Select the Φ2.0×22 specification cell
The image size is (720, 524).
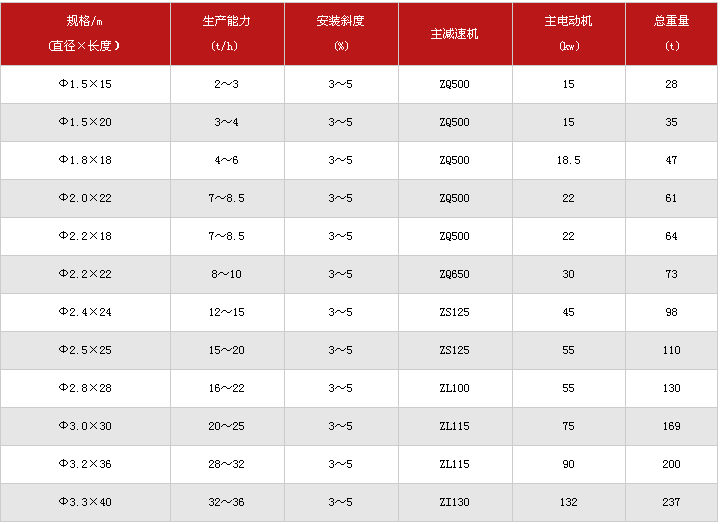85,199
